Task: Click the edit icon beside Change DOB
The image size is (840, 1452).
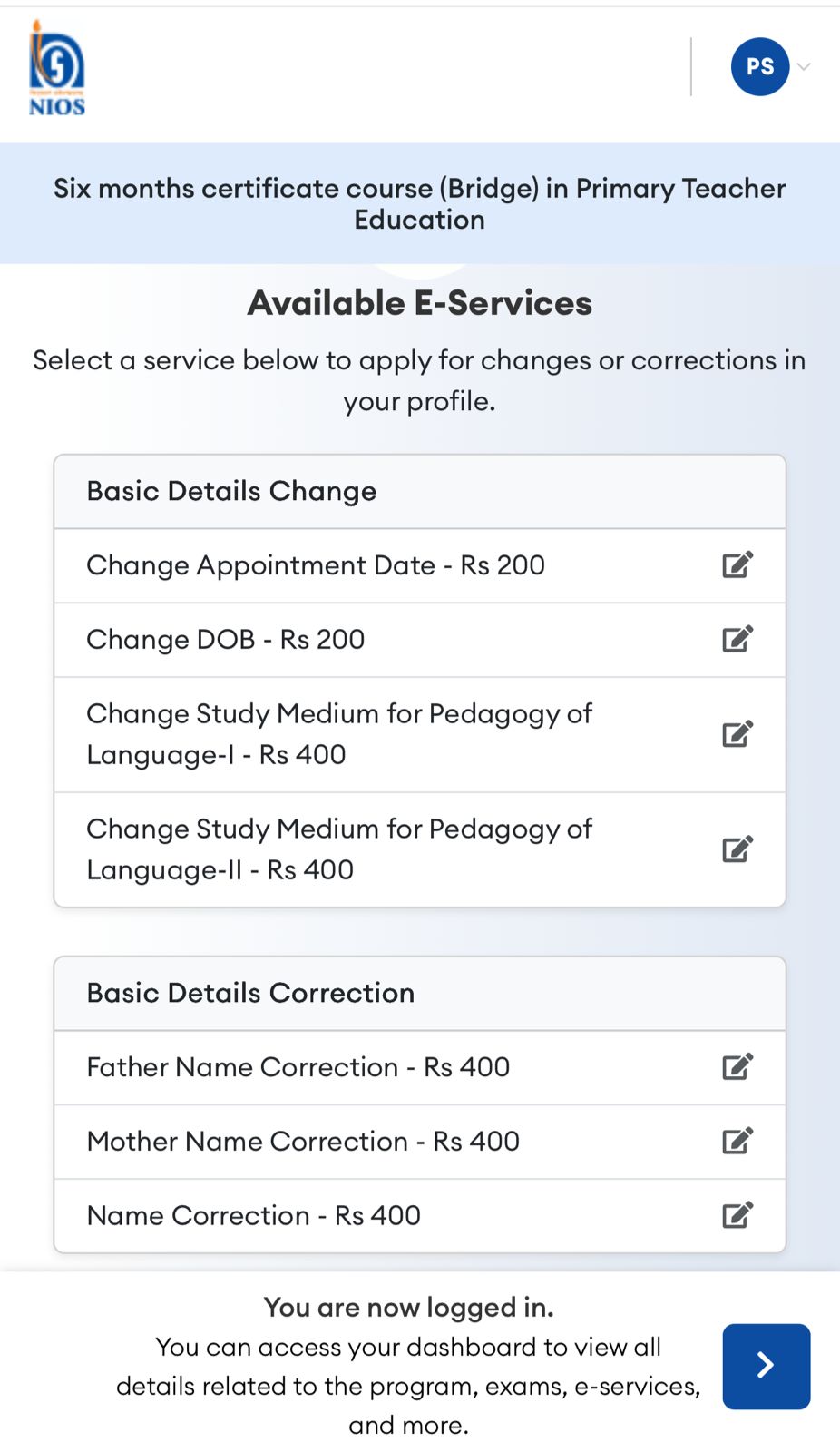Action: coord(737,639)
